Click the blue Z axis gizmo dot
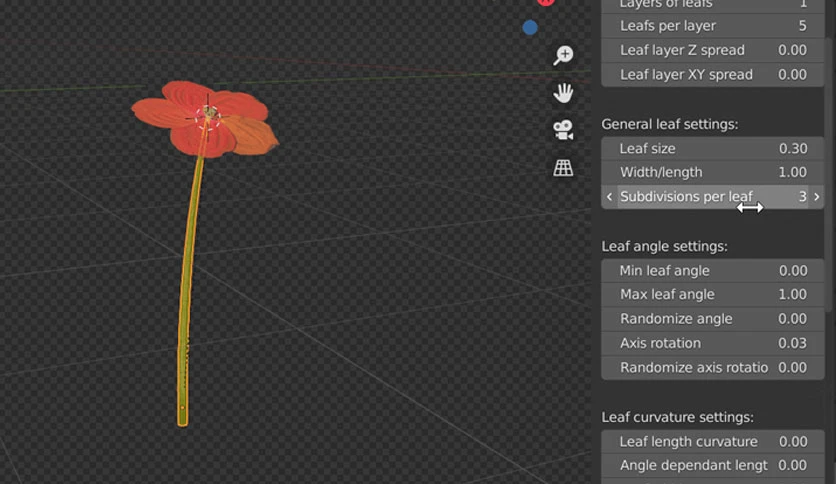836x484 pixels. point(530,27)
